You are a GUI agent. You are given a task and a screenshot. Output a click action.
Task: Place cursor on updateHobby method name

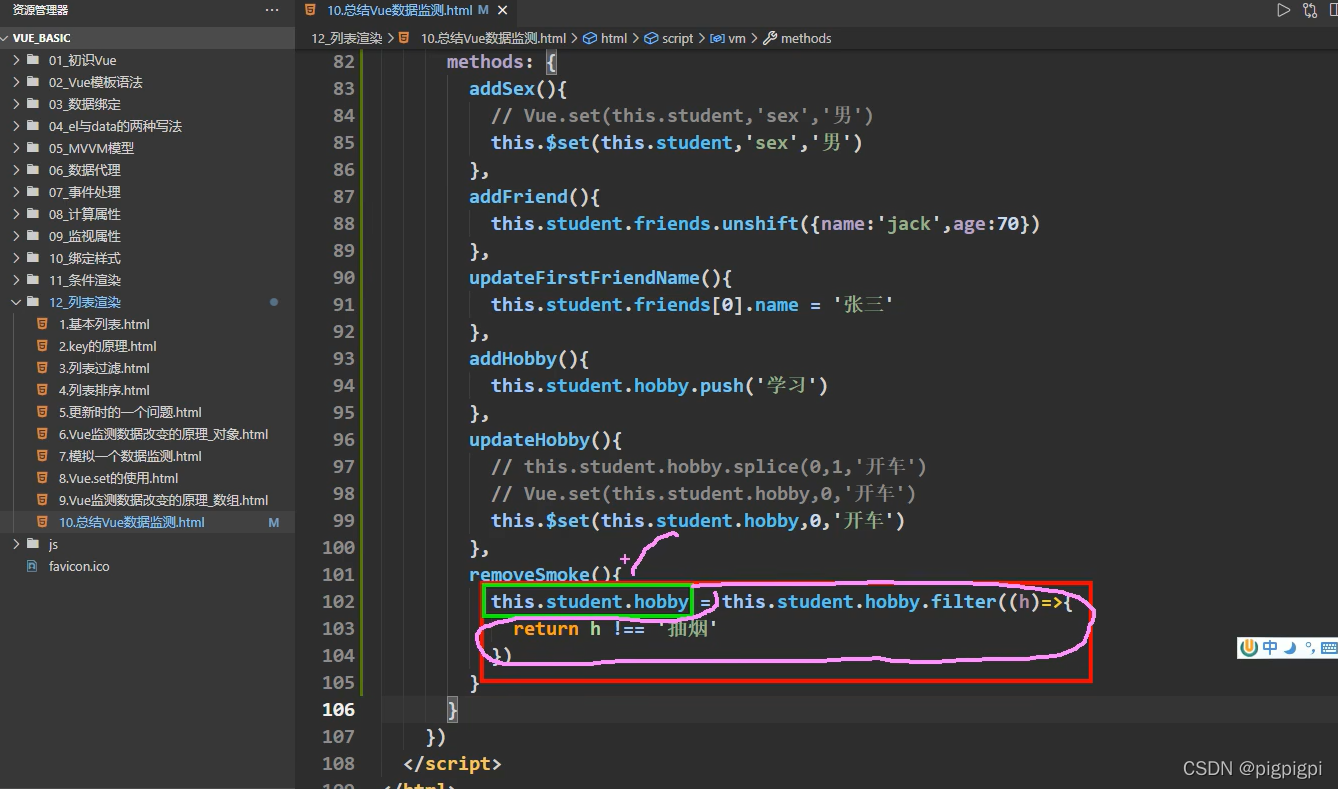529,439
